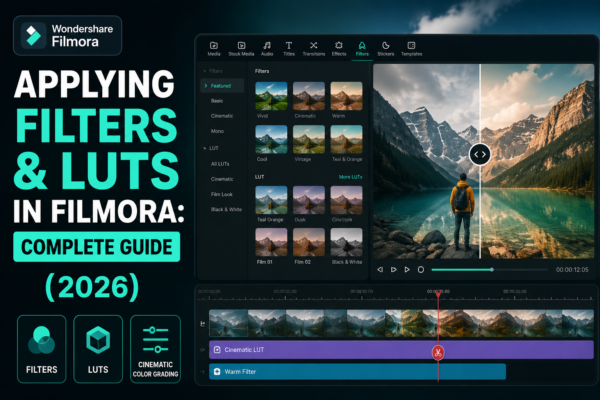The height and width of the screenshot is (400, 600).
Task: Select the Warm Filter clip on timeline
Action: [357, 371]
